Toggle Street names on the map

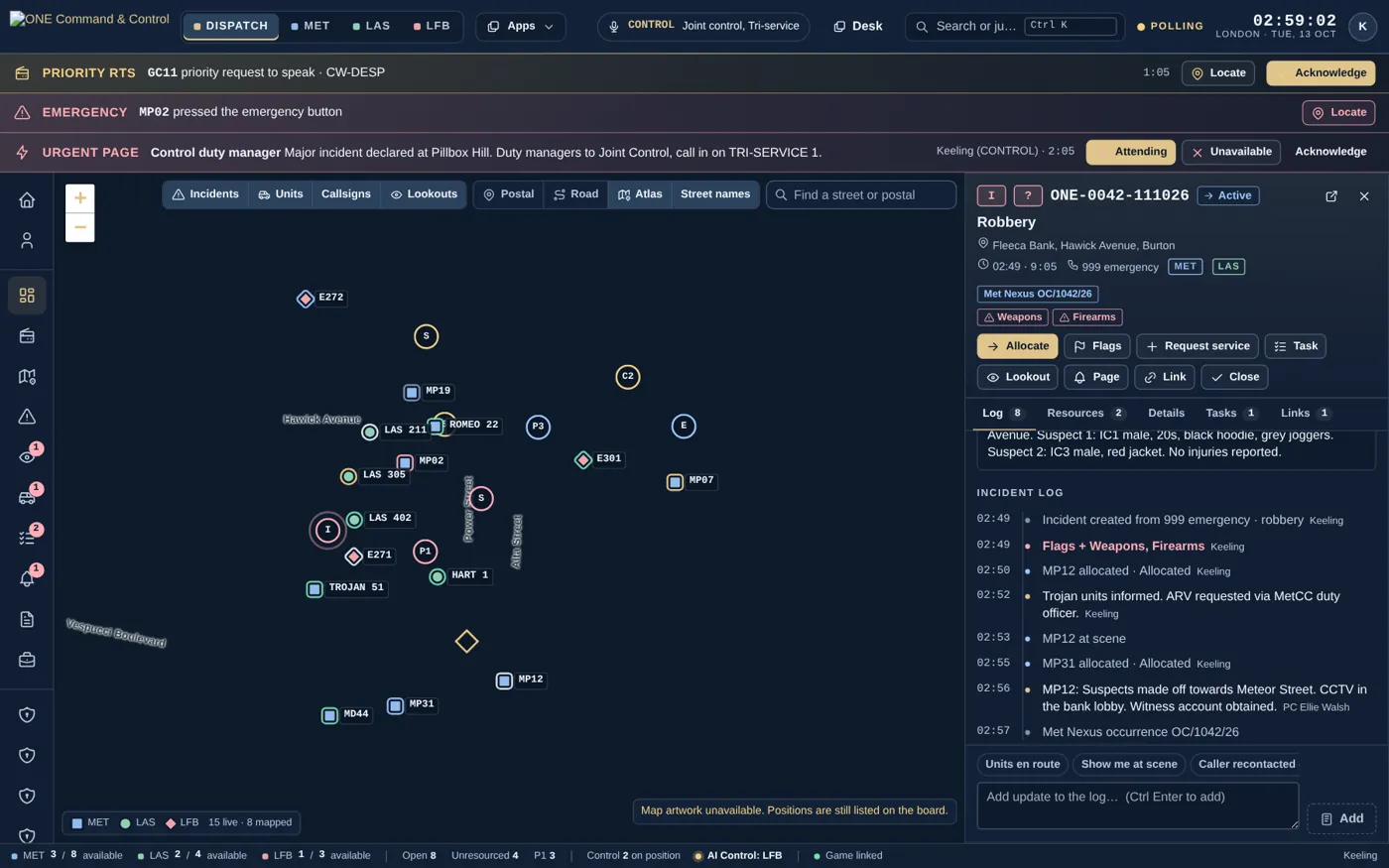point(715,194)
